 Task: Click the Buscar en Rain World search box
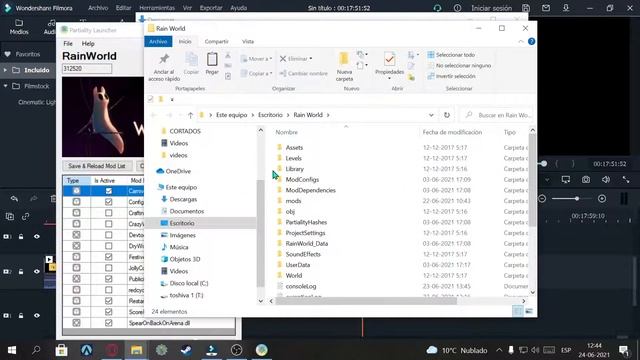(x=497, y=115)
